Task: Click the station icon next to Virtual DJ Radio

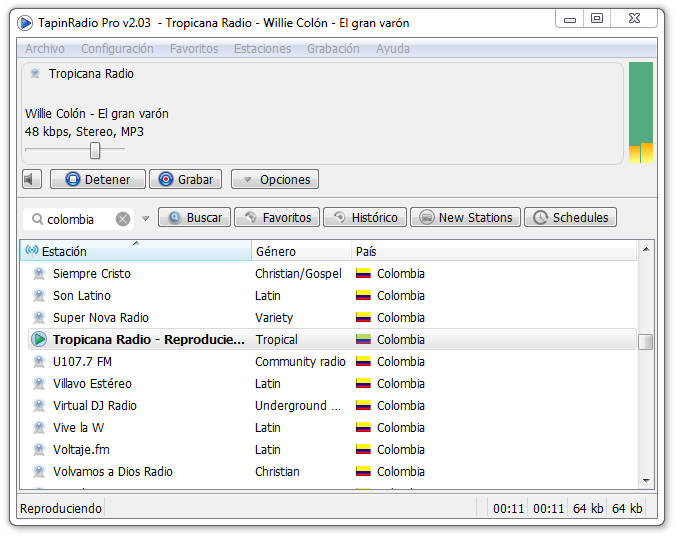Action: (39, 406)
